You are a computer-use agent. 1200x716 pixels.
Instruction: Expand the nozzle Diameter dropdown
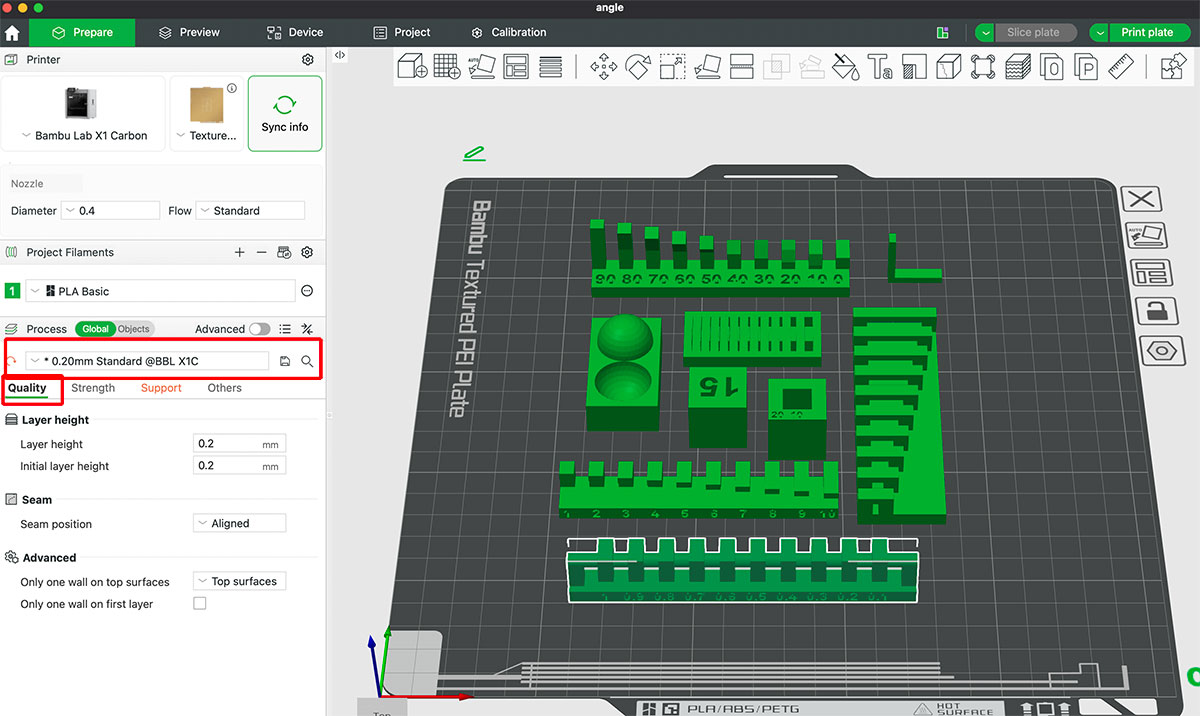[110, 210]
